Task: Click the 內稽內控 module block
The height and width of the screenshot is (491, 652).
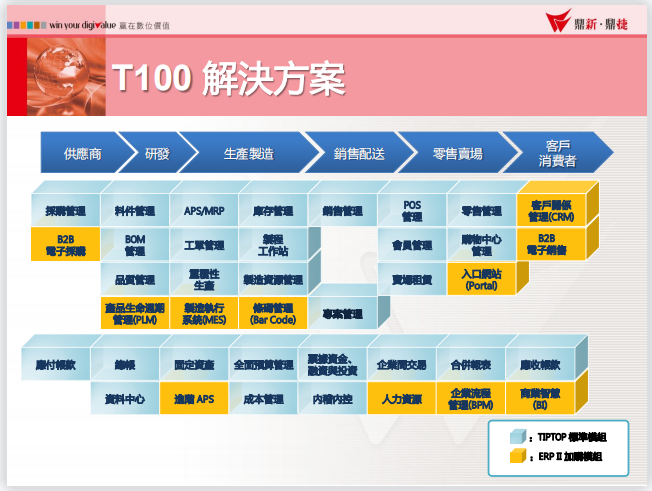Action: click(333, 398)
